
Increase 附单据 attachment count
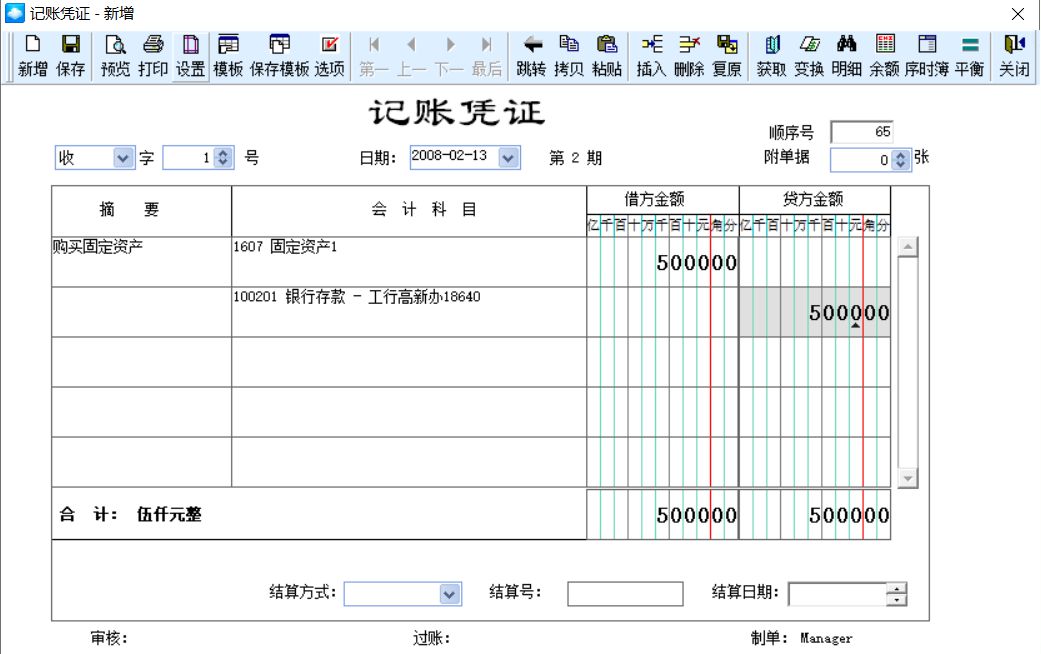tap(900, 155)
